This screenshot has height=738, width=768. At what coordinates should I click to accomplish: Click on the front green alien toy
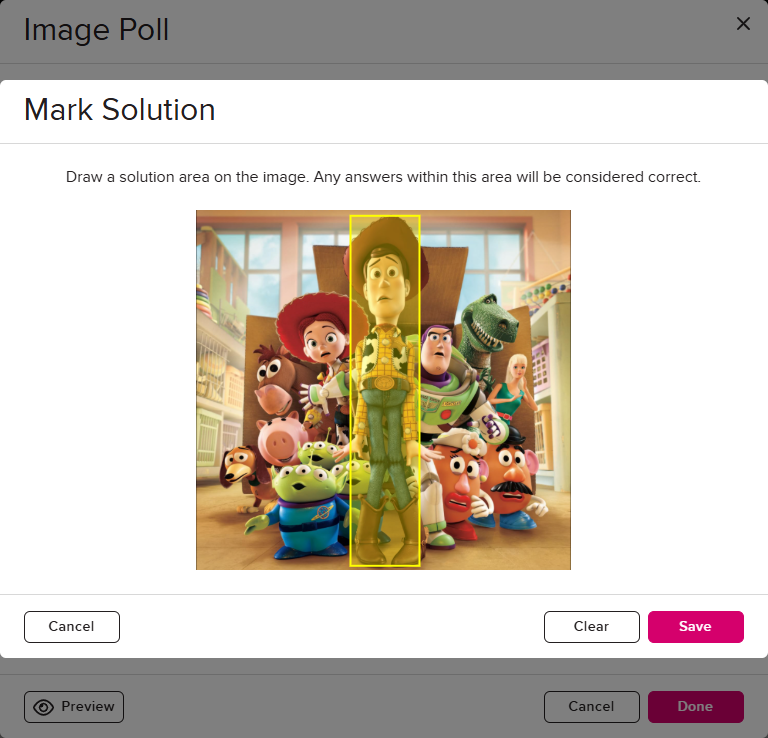coord(304,509)
